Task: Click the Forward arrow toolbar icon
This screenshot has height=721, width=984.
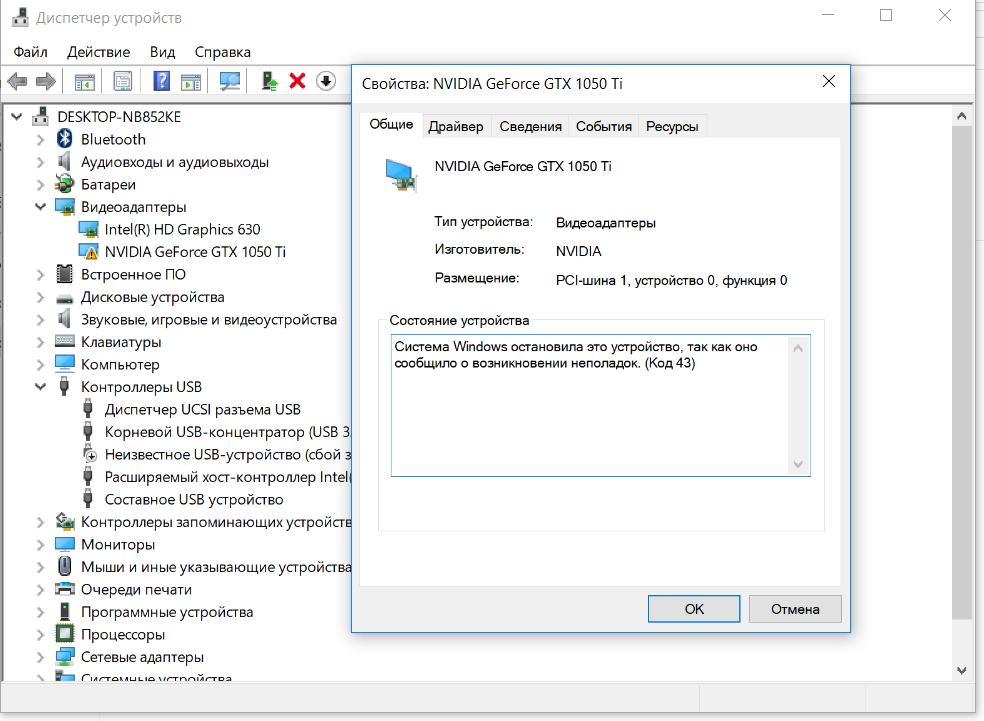Action: point(46,81)
